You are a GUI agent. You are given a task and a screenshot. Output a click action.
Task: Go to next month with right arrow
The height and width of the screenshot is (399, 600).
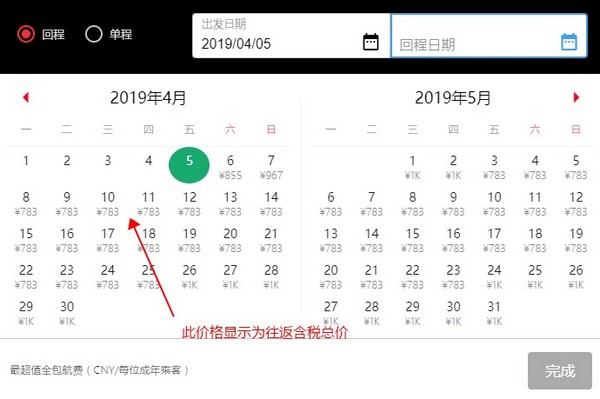576,97
